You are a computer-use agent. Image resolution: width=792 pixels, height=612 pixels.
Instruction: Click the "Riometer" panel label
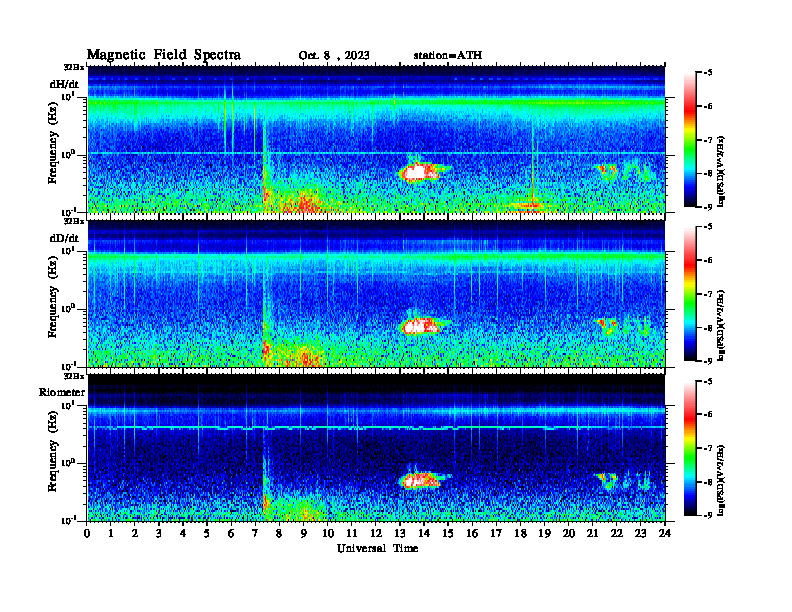click(x=62, y=392)
